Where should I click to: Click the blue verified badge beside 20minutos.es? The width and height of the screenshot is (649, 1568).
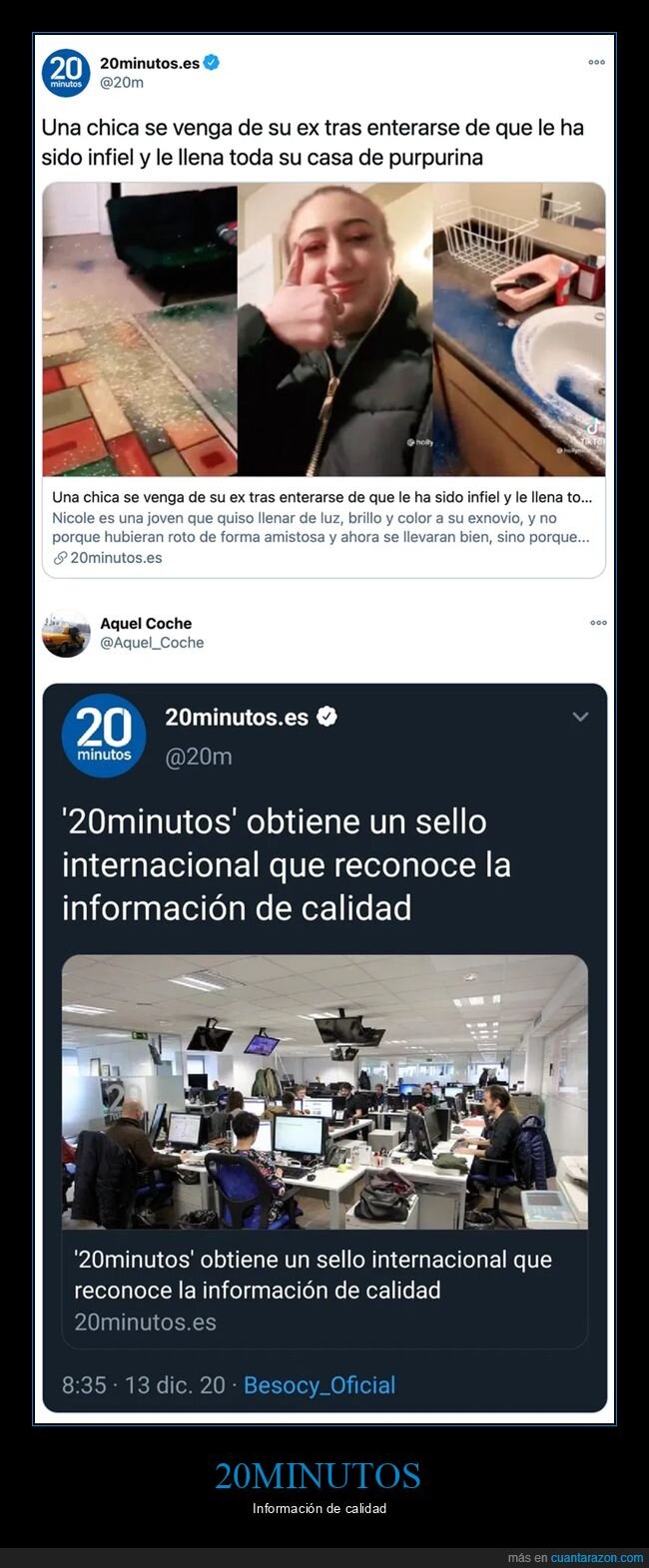coord(212,62)
